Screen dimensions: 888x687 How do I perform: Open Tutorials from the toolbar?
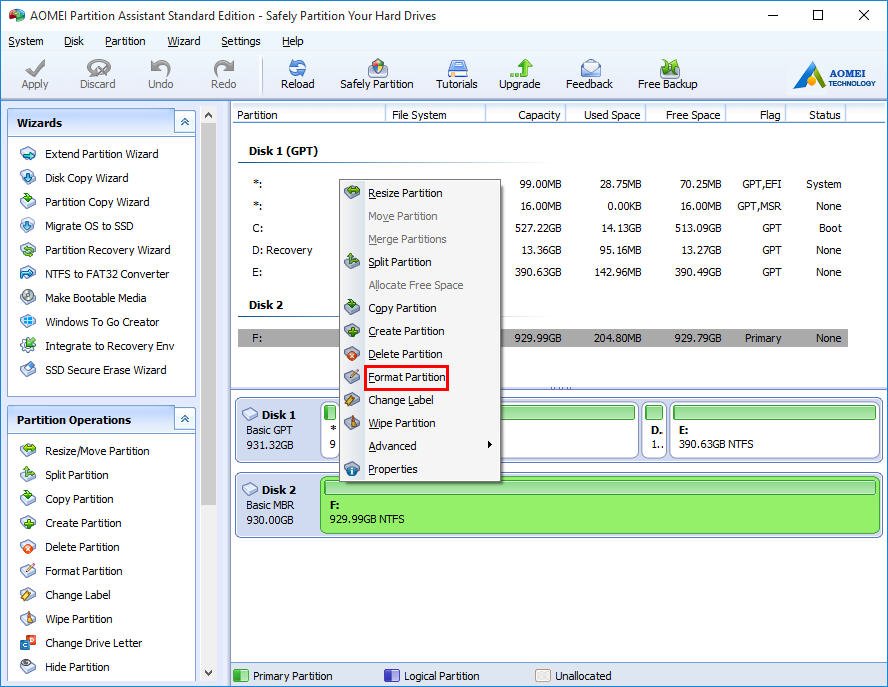[x=456, y=74]
